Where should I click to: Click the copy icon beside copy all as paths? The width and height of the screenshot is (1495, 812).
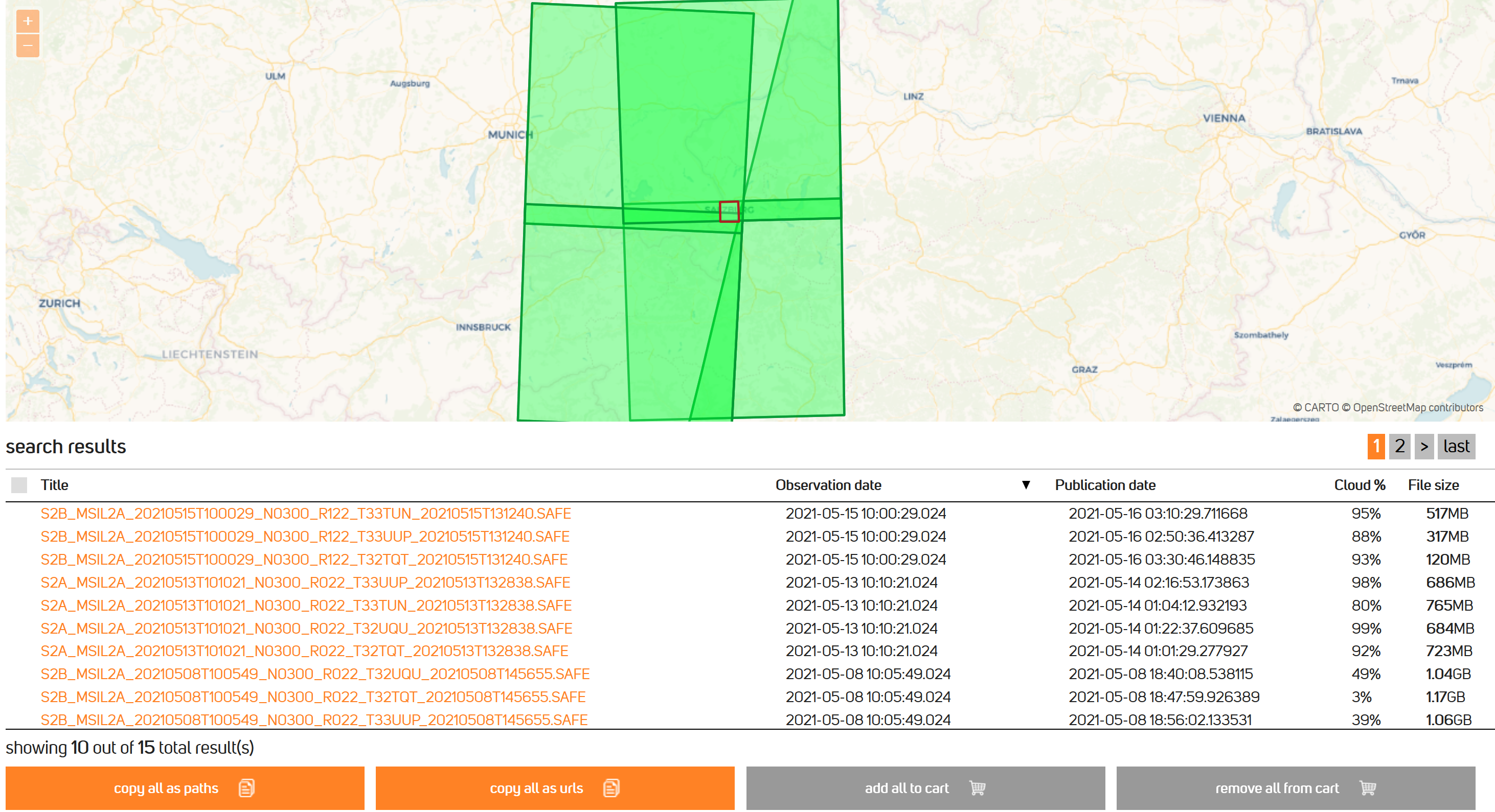pos(246,787)
